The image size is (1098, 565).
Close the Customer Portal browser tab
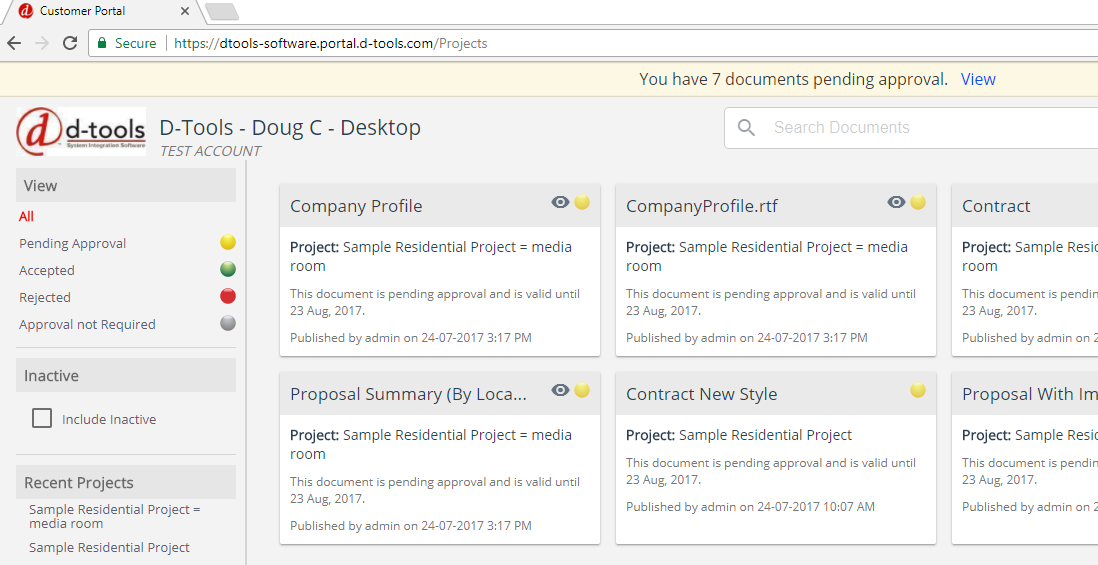185,11
